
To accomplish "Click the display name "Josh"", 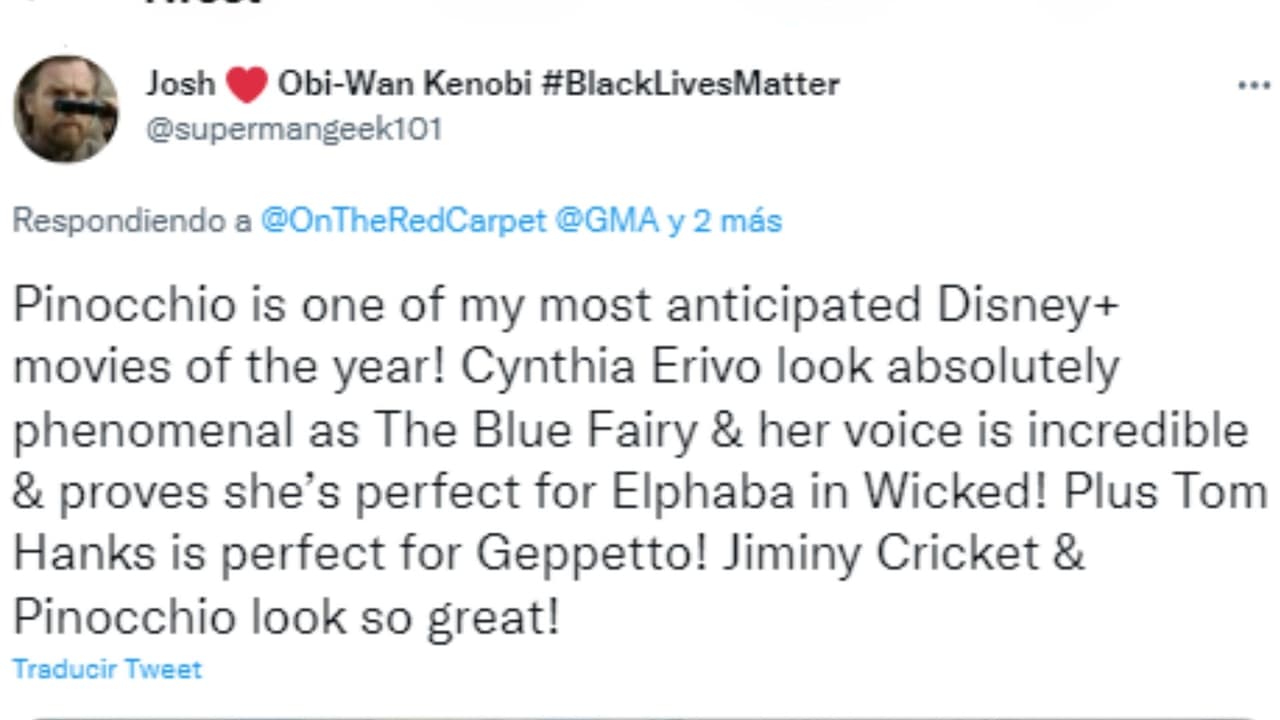I will [x=180, y=84].
